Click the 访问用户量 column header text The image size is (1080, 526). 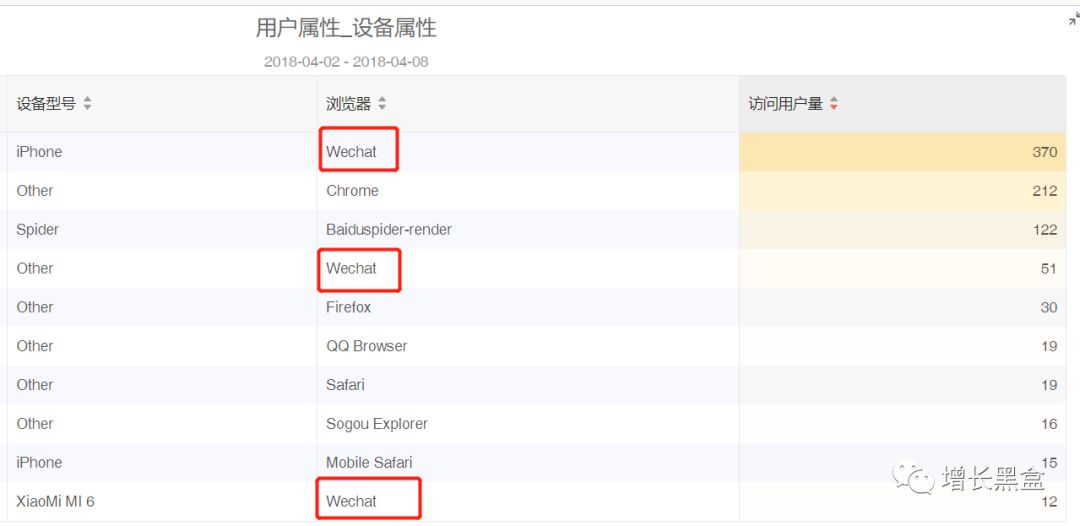tap(786, 104)
